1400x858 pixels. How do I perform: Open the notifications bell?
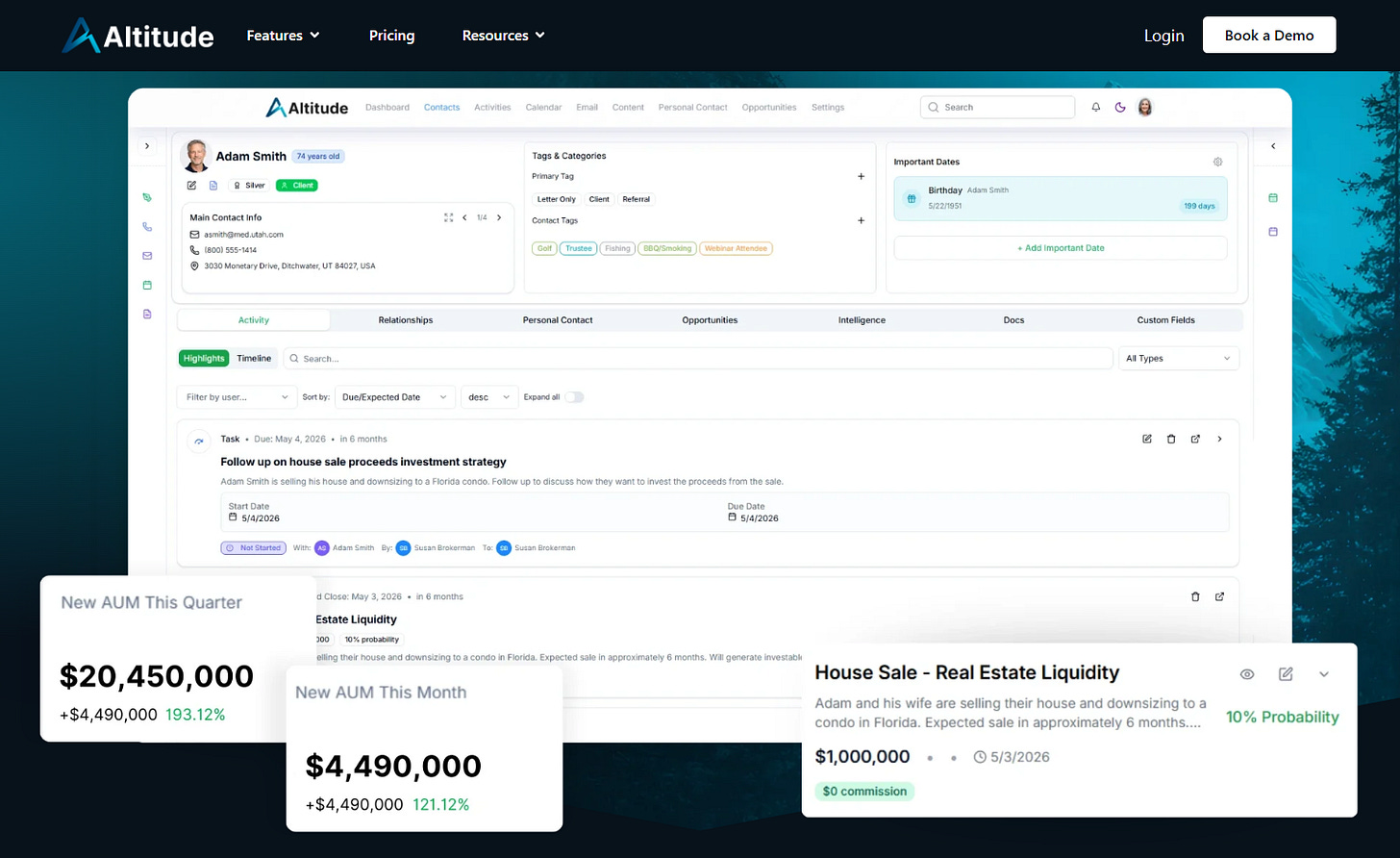pyautogui.click(x=1095, y=108)
